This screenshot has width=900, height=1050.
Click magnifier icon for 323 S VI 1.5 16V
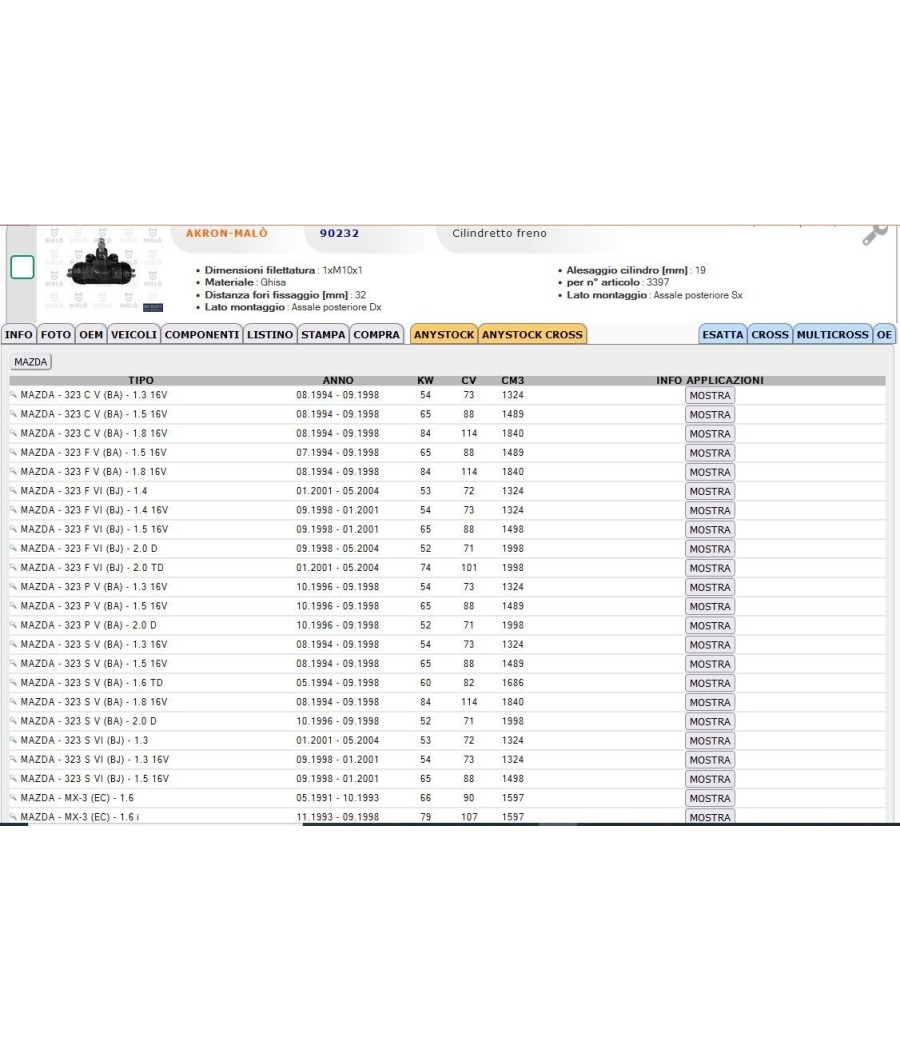tap(13, 779)
